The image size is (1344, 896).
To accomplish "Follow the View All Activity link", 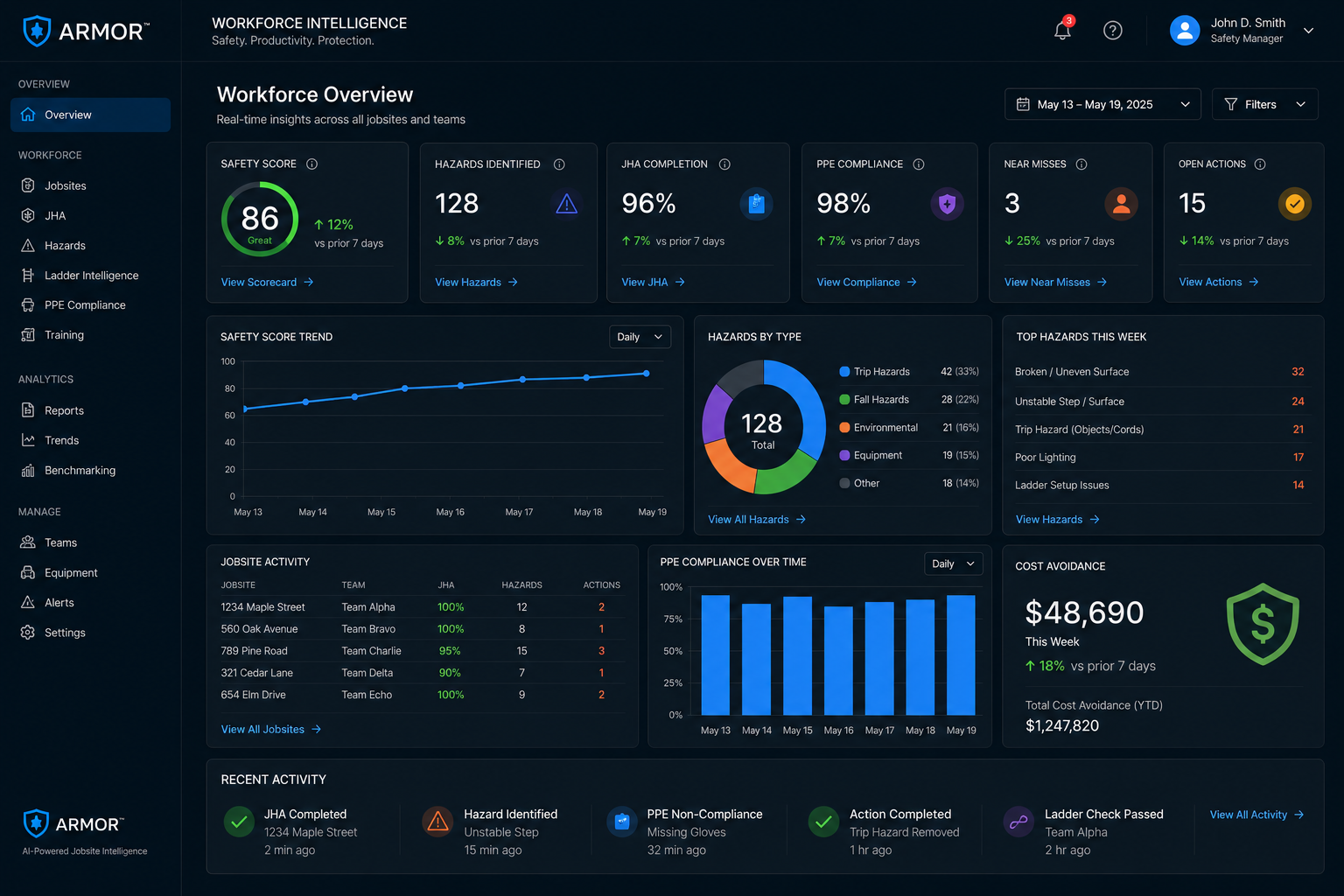I will [x=1256, y=815].
